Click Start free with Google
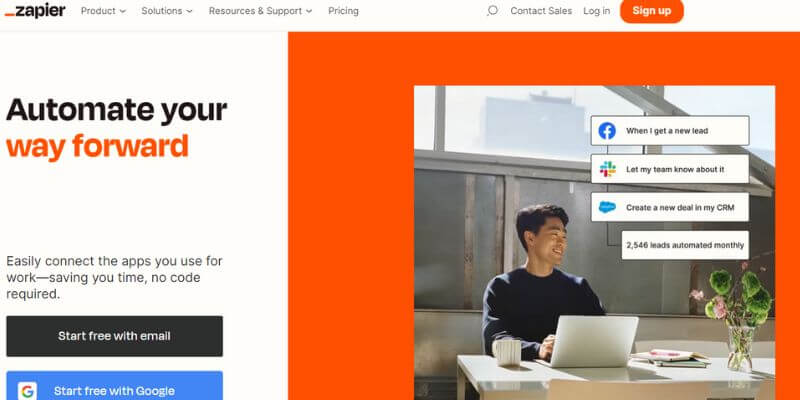Image resolution: width=800 pixels, height=400 pixels. tap(114, 386)
